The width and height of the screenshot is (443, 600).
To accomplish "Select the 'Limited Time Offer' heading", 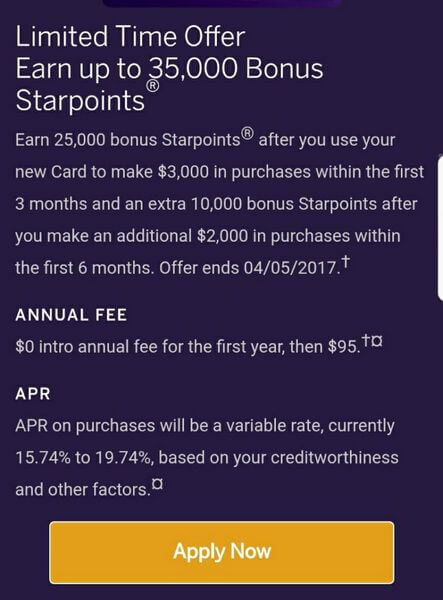I will click(x=130, y=37).
